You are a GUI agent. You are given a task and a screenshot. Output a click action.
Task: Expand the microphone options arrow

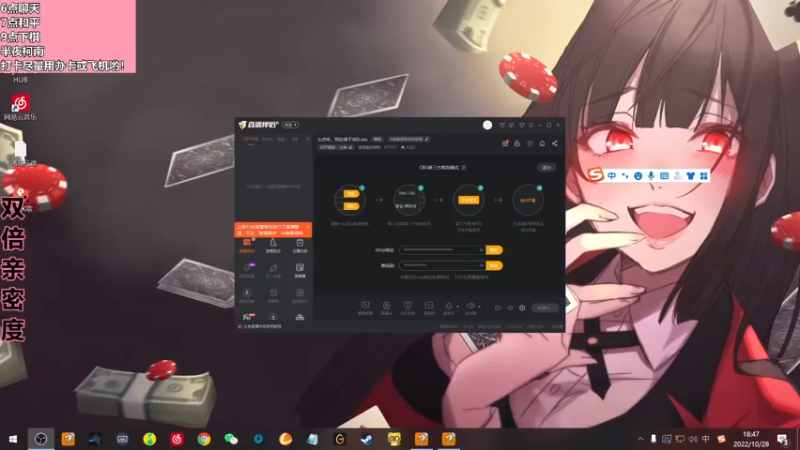point(458,307)
